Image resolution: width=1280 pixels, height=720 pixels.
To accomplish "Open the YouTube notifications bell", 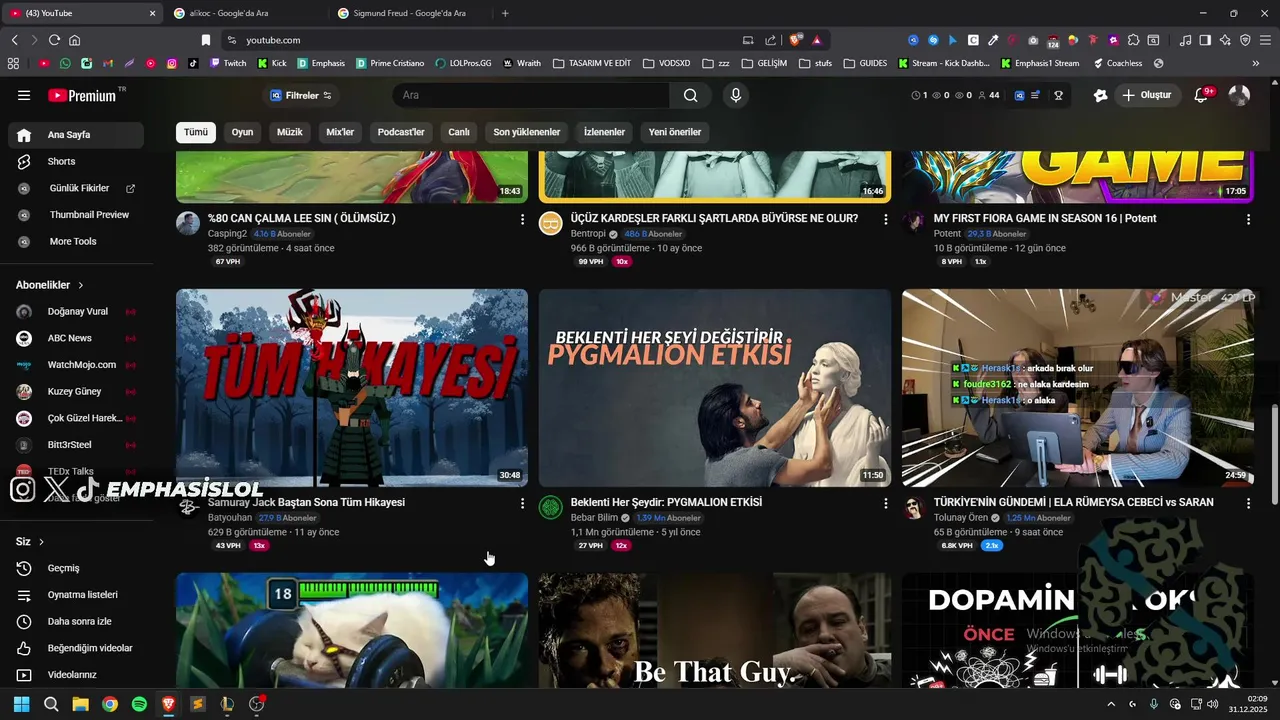I will coord(1202,95).
